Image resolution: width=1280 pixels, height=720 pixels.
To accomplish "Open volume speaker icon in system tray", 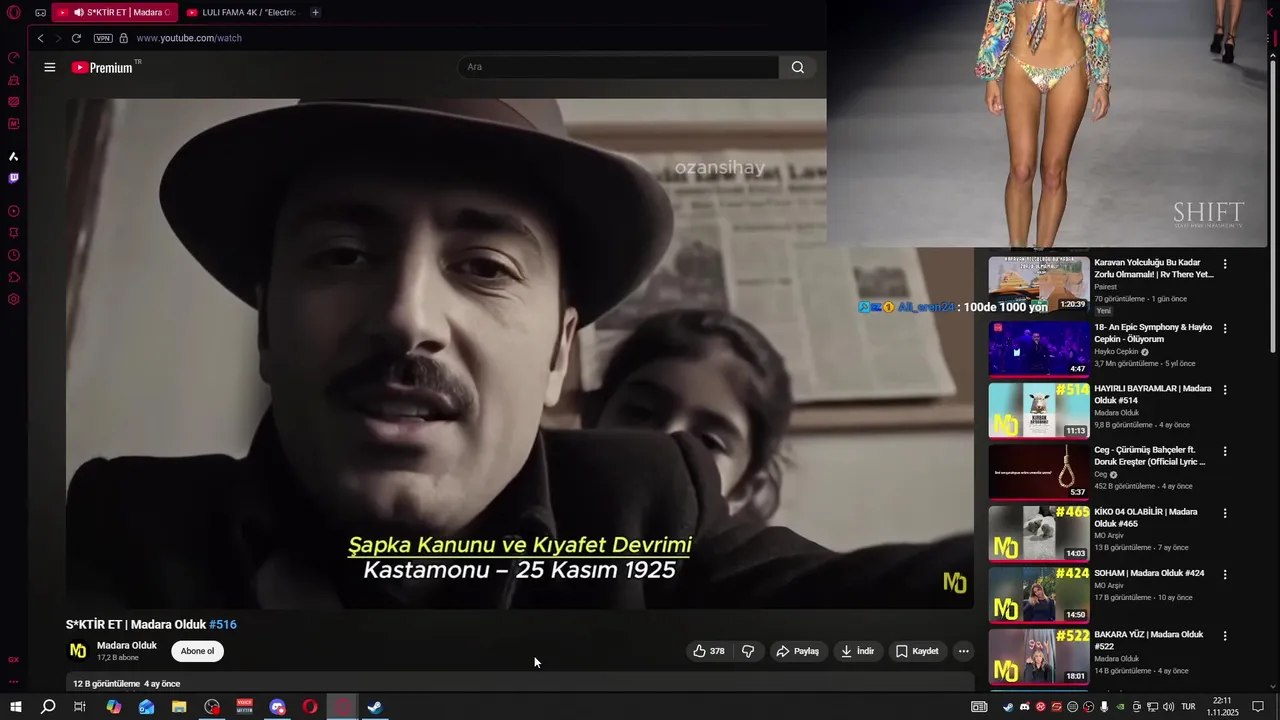I will coord(1168,707).
